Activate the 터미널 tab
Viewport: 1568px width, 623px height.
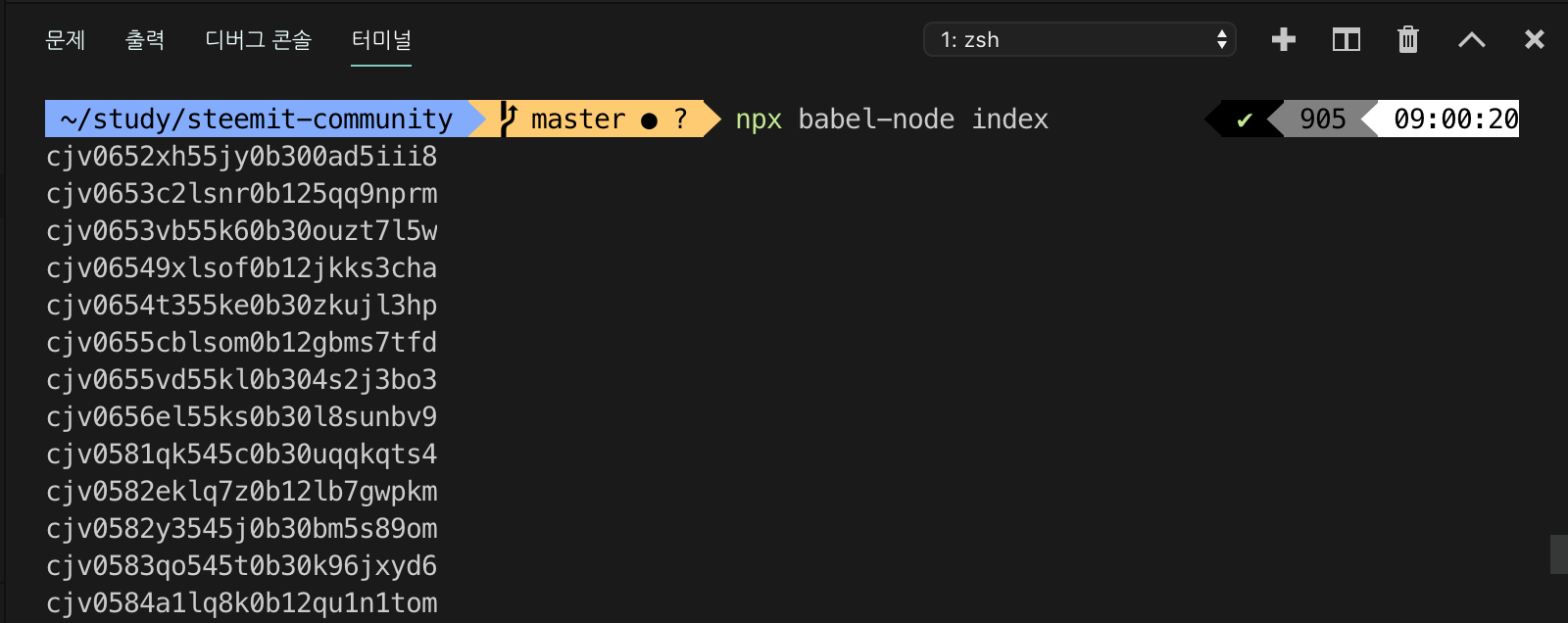coord(381,40)
